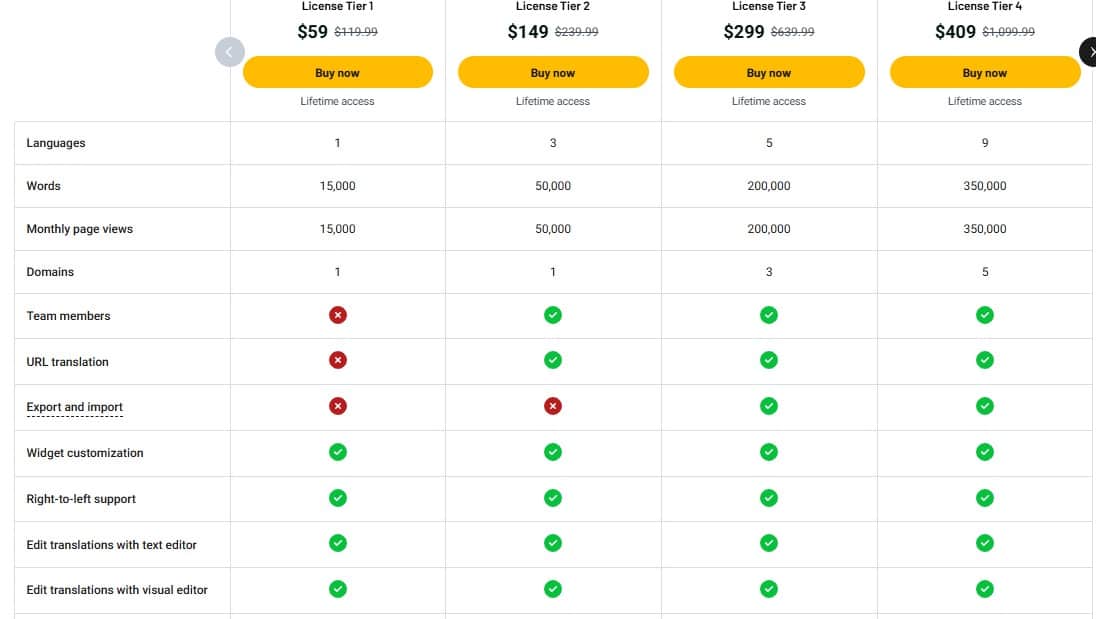
Task: Click the red cross for URL translation Tier 1
Action: click(337, 360)
